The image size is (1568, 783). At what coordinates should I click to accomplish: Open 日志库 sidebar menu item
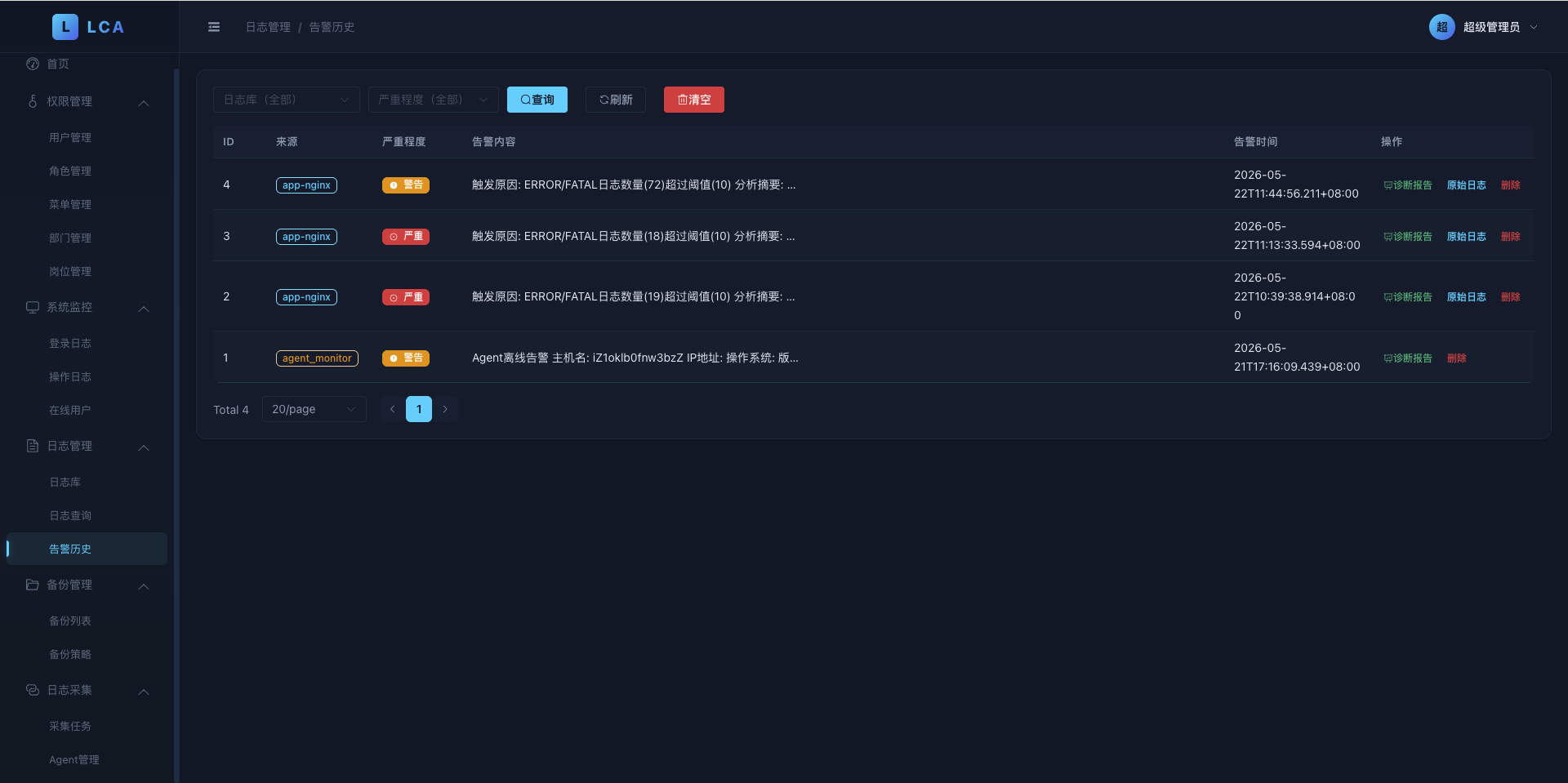click(87, 482)
